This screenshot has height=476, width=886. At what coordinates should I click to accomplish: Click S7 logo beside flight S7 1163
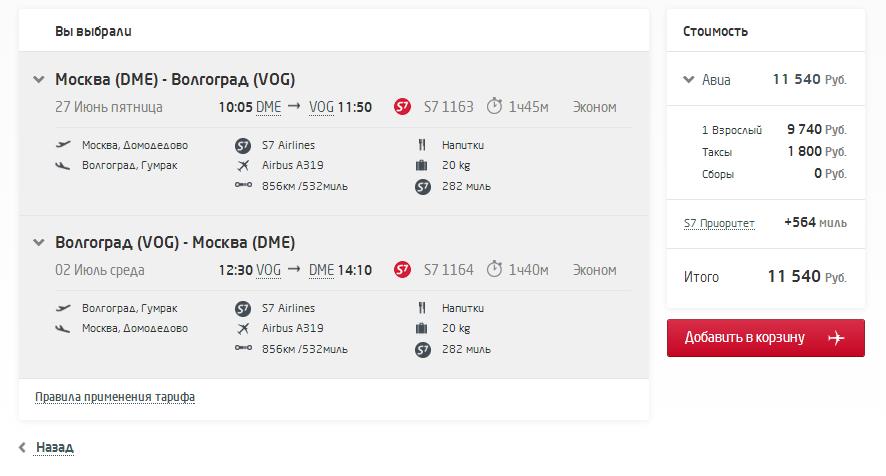[403, 107]
